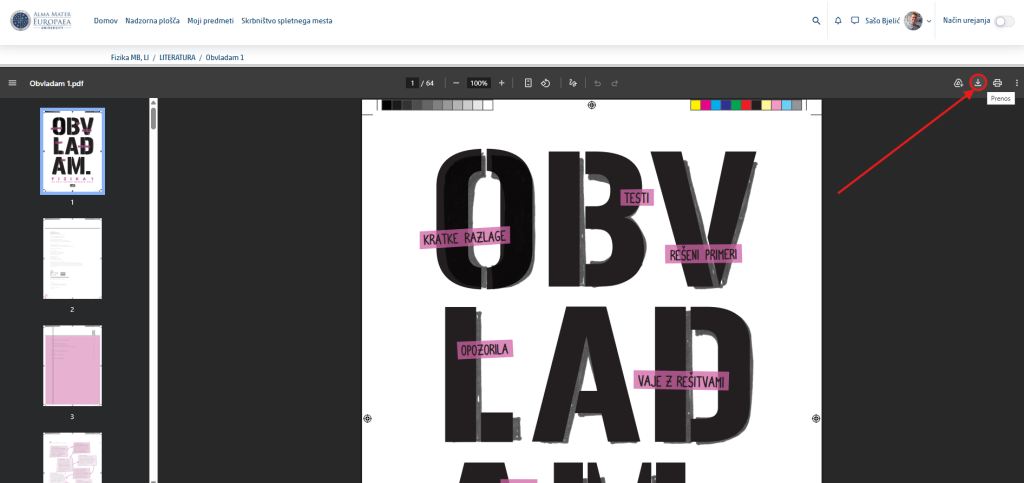The width and height of the screenshot is (1024, 483).
Task: Click the Alma Mater Europaea logo
Action: point(40,20)
